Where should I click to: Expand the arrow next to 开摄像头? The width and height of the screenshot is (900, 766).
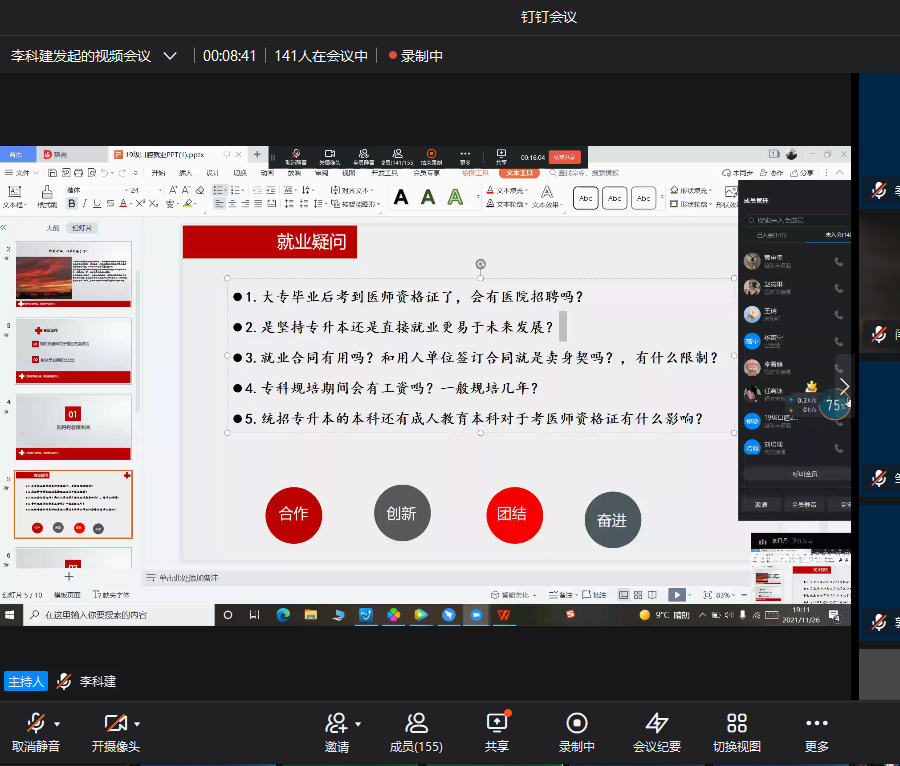[137, 723]
